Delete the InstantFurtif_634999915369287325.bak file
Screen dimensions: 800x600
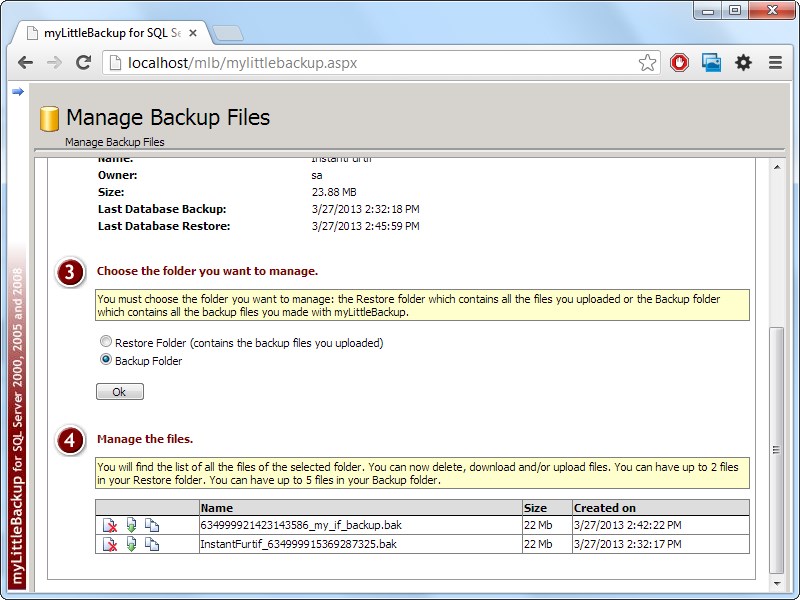pos(110,544)
